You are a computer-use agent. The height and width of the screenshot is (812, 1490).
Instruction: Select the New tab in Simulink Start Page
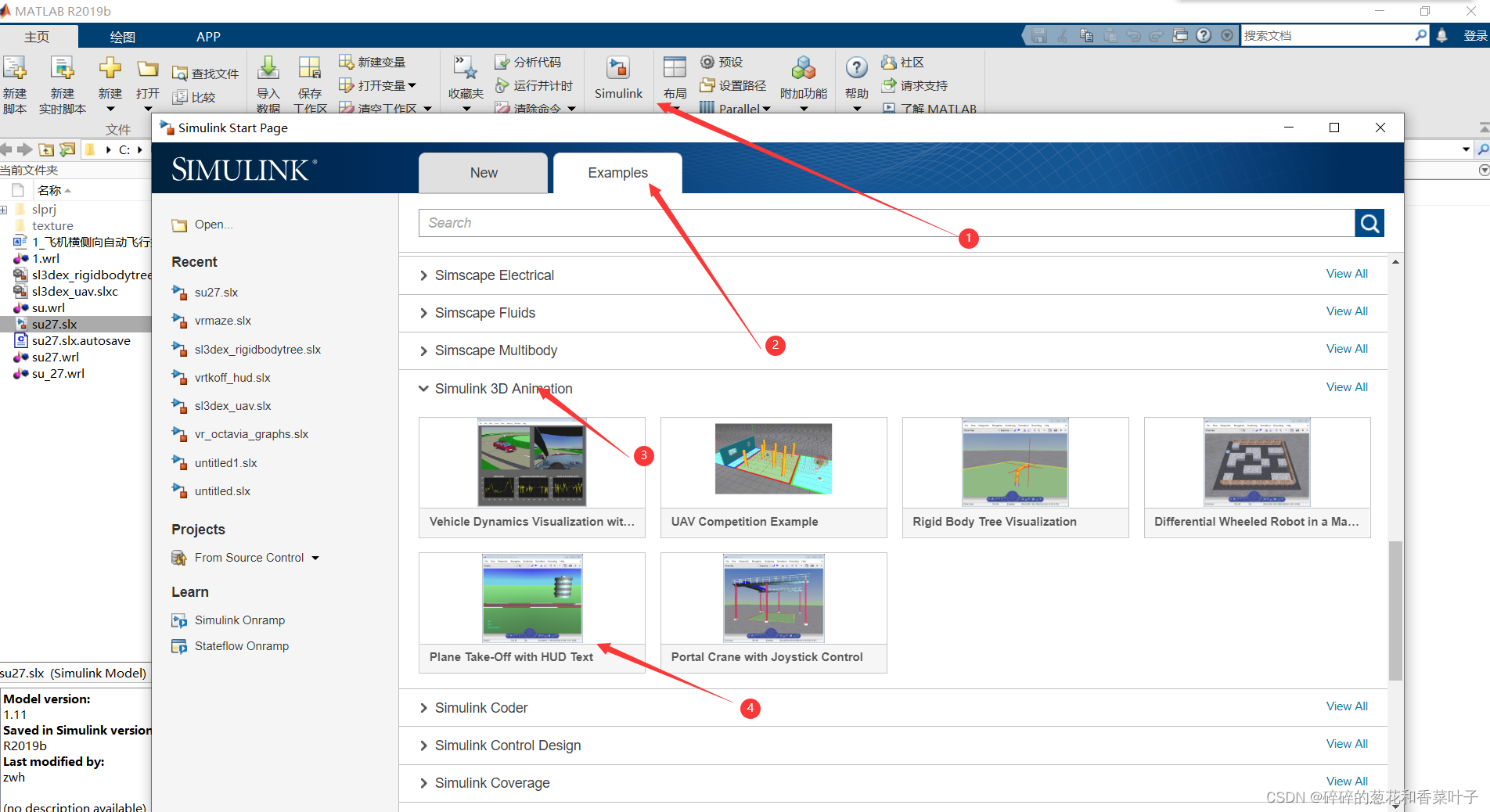click(484, 173)
